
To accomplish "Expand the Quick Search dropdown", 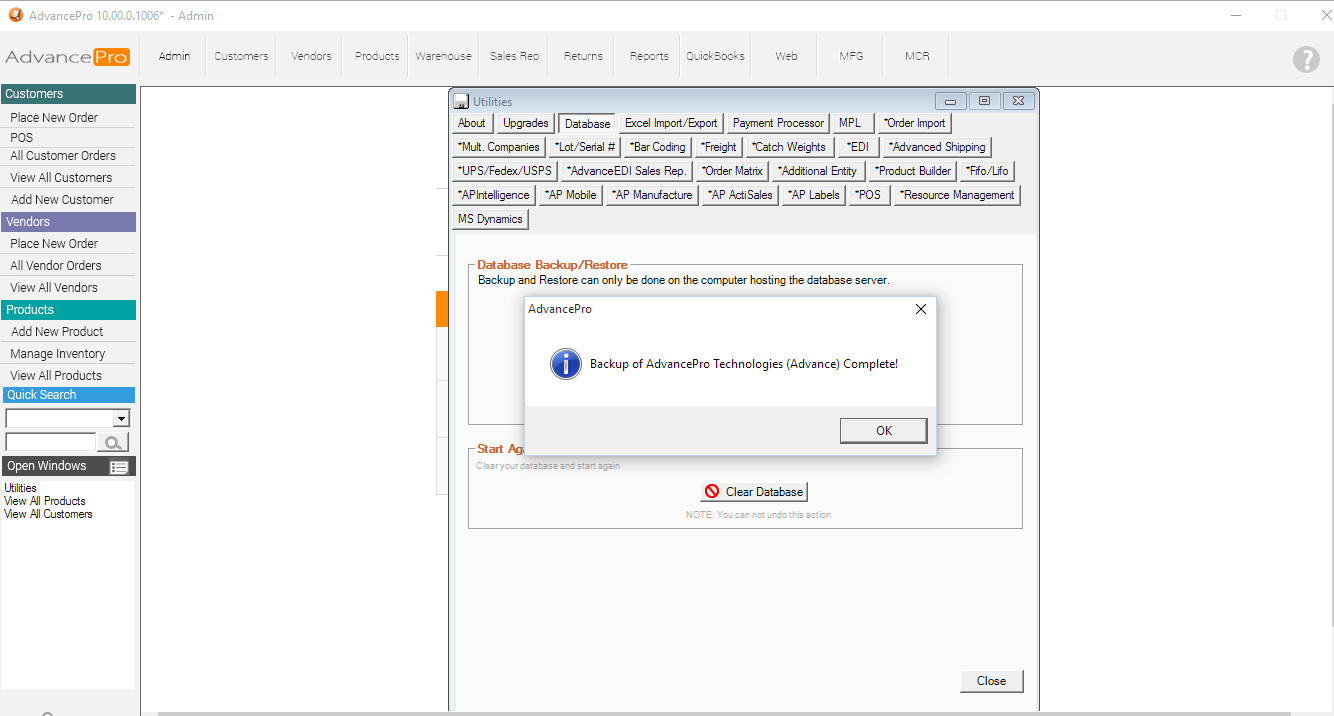I will tap(121, 419).
